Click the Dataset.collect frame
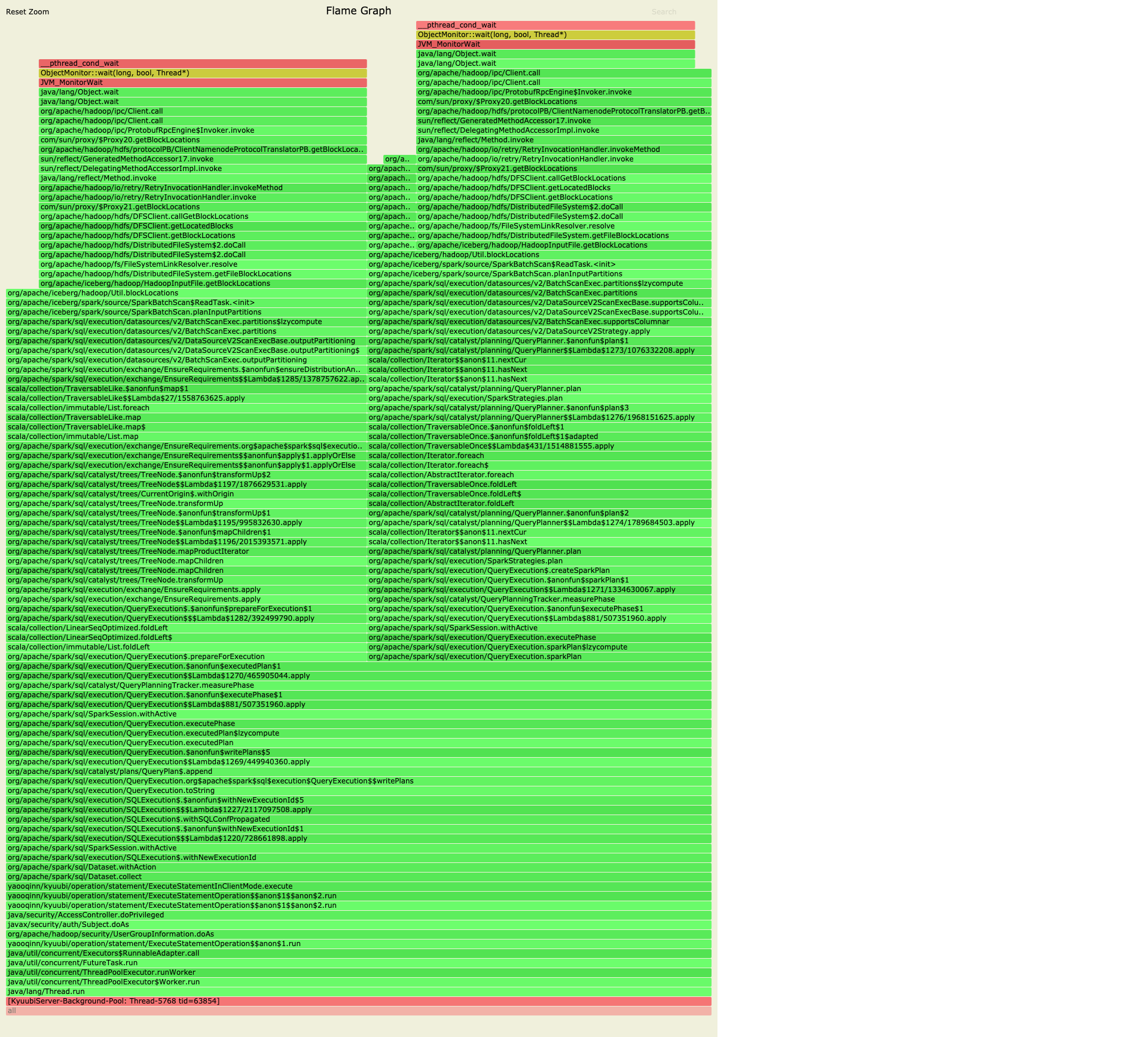This screenshot has width=1148, height=1037. pyautogui.click(x=359, y=877)
